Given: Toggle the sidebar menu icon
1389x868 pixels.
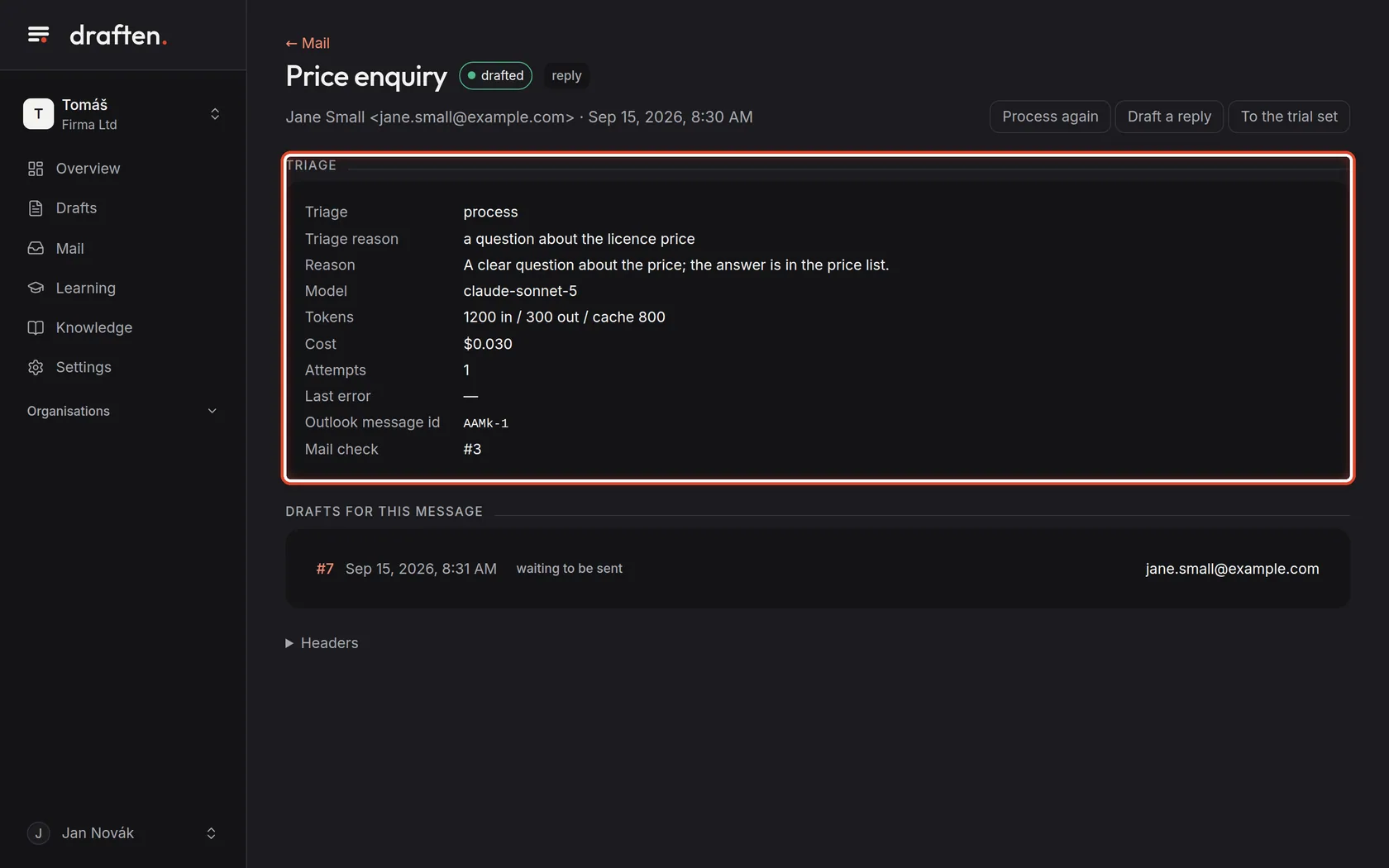Looking at the screenshot, I should pos(38,35).
